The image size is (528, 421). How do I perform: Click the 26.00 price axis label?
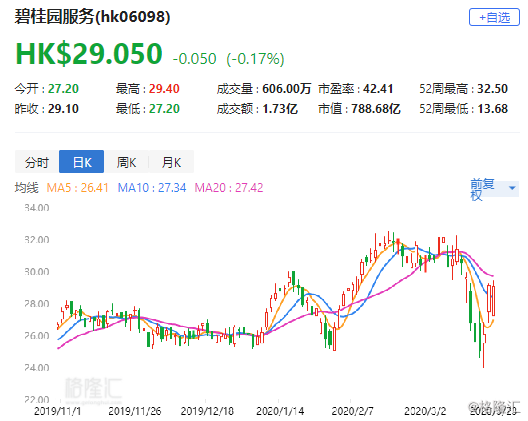[x=37, y=336]
